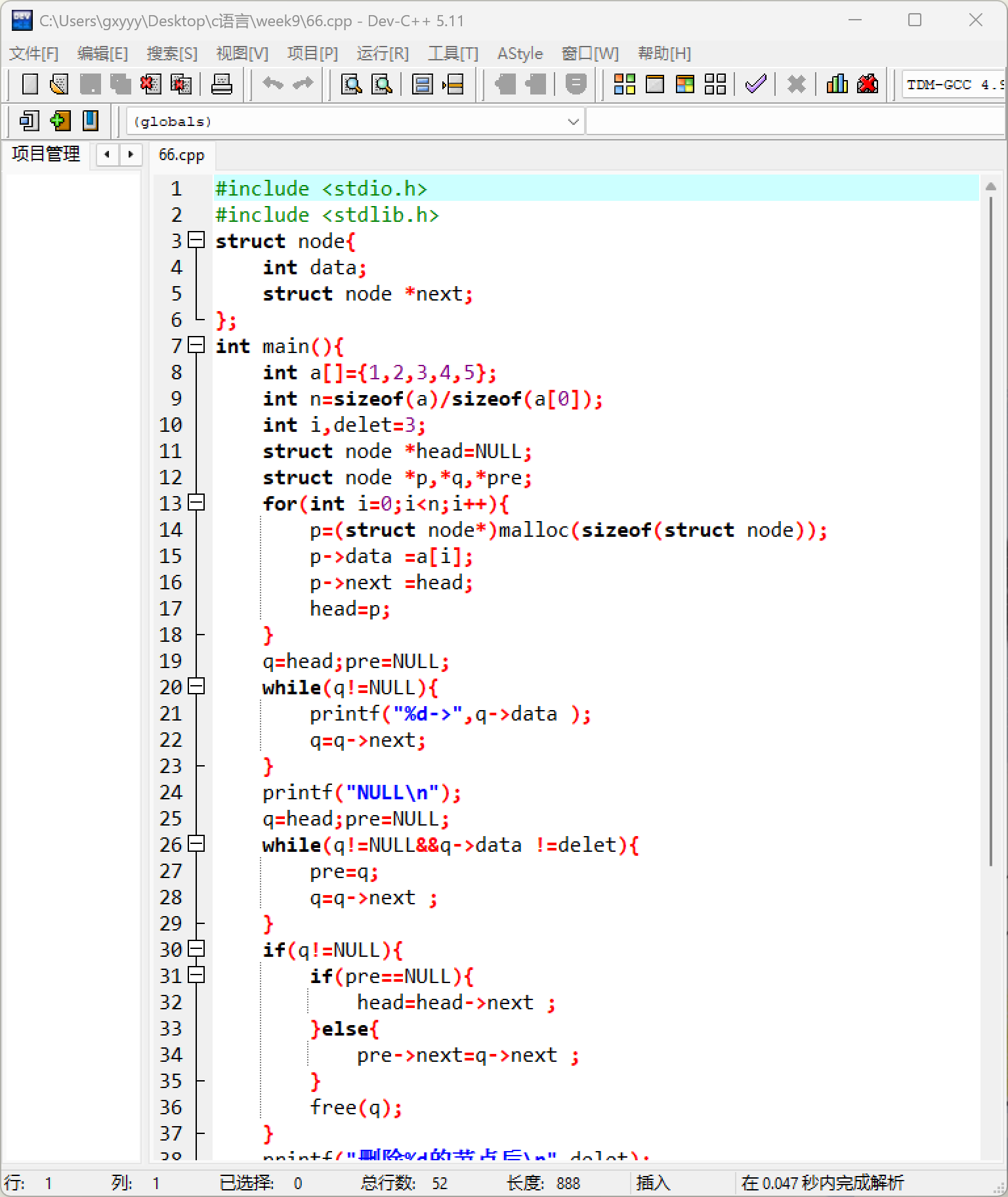Click the editor vertical scrollbar thumb

(991, 532)
